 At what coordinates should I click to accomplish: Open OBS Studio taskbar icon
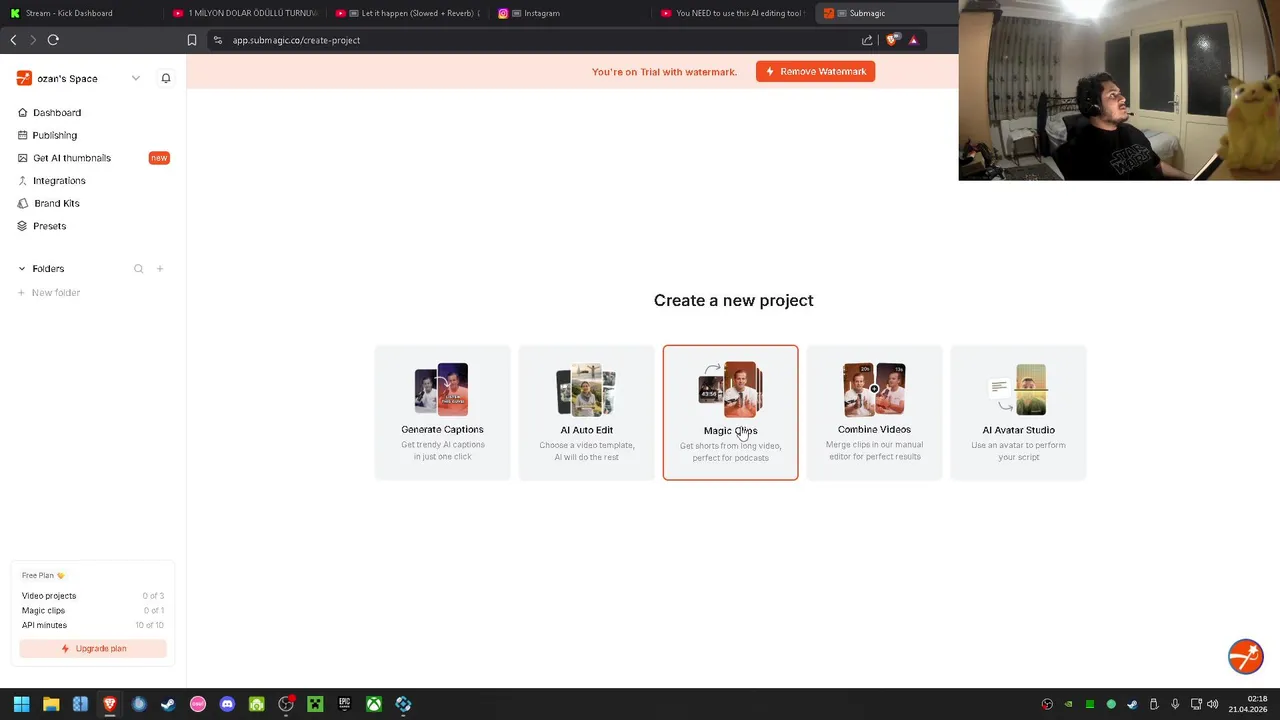(286, 704)
